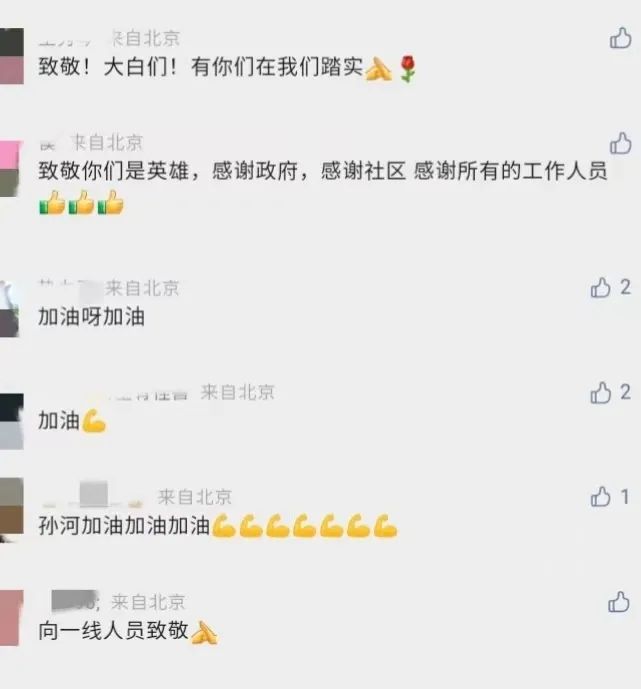Image resolution: width=641 pixels, height=689 pixels.
Task: Tap like count 2 on 加油呀加油
Action: point(626,287)
